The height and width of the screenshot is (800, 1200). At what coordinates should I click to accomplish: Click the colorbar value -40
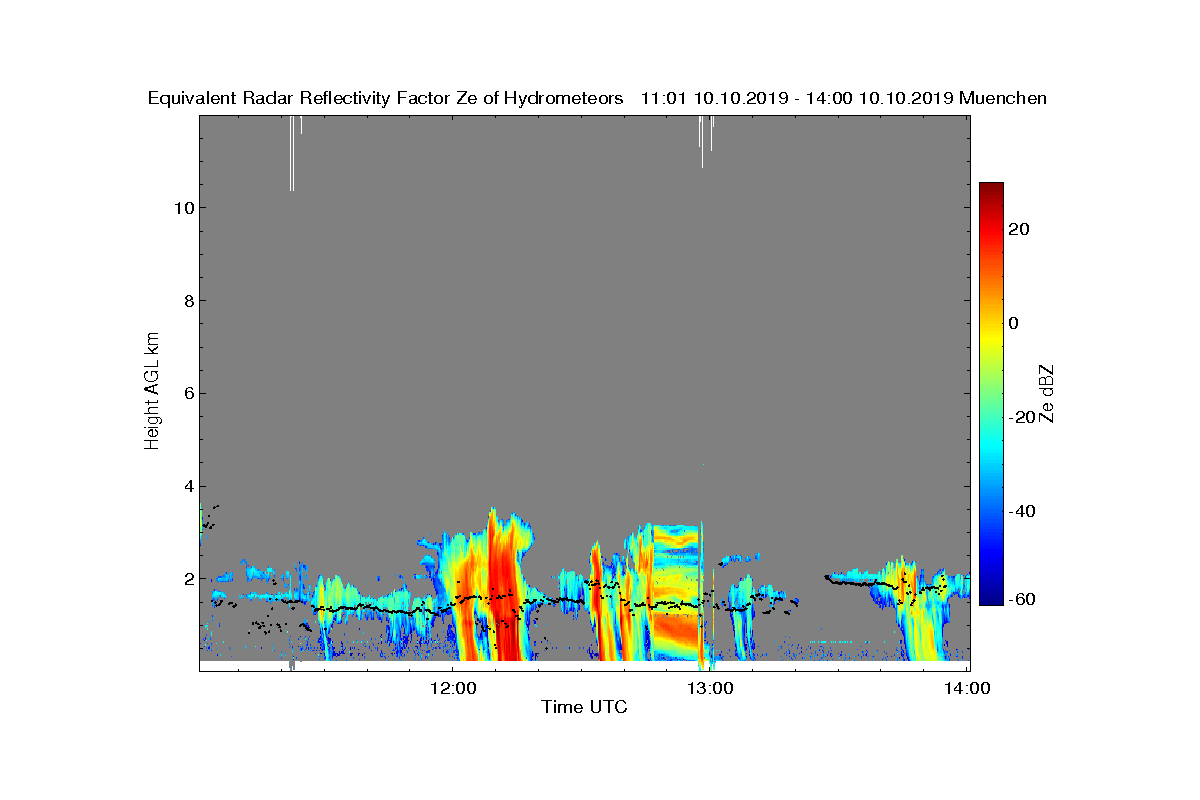(x=1021, y=511)
